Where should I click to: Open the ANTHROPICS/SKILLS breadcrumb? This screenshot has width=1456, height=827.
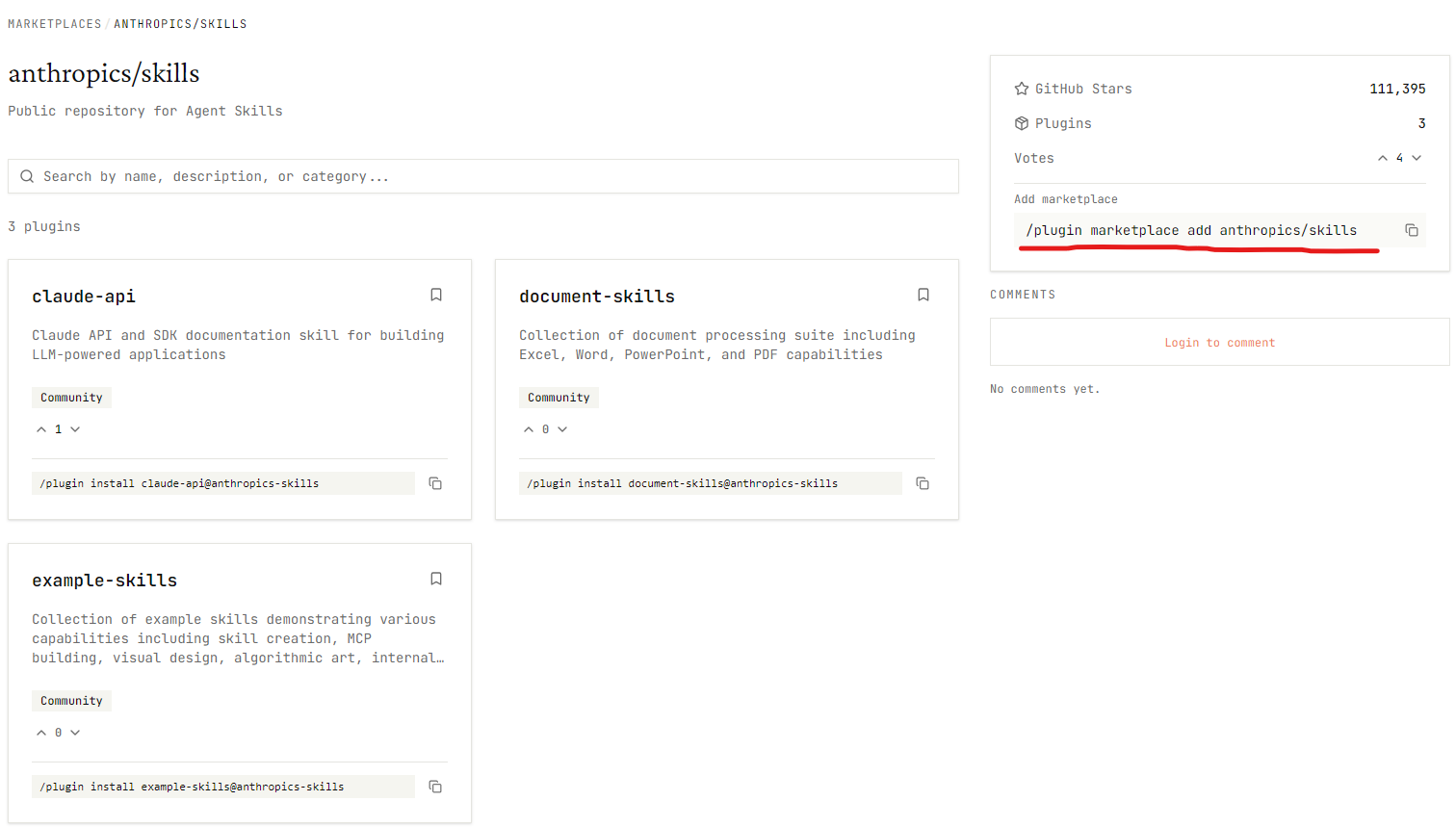[180, 24]
